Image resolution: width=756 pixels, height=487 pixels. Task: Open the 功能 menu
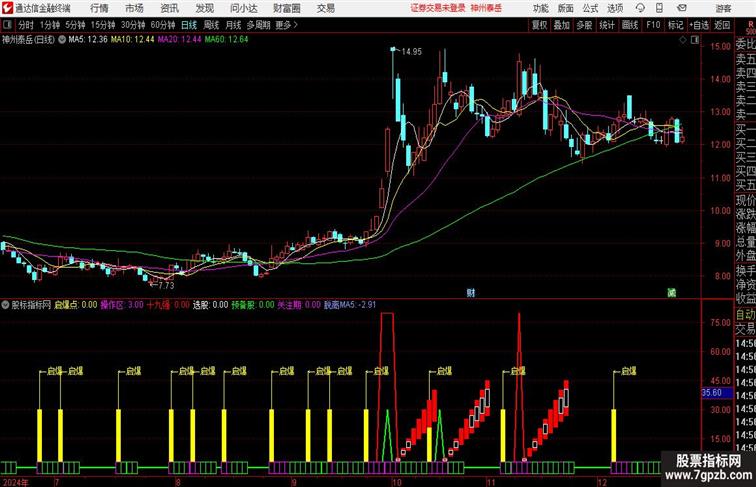(x=541, y=8)
